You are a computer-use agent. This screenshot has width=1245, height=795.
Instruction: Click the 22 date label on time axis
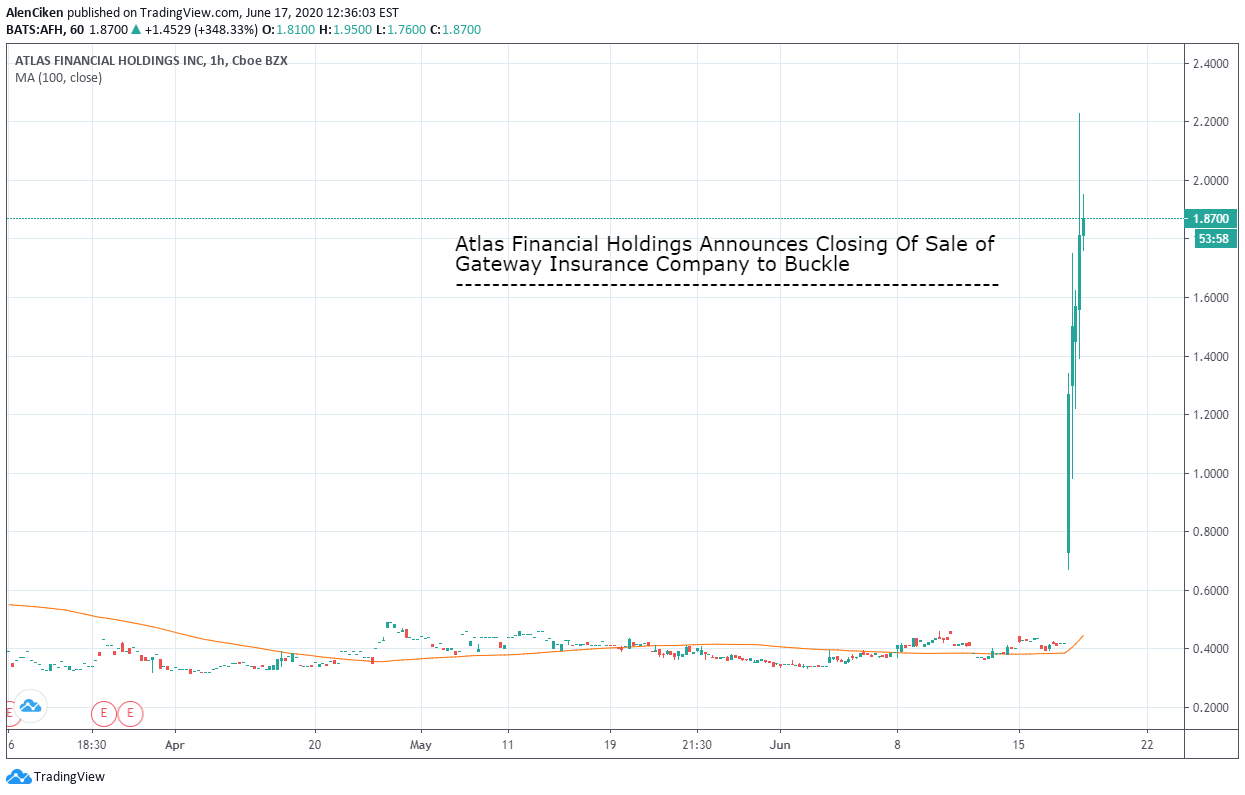[x=1147, y=745]
